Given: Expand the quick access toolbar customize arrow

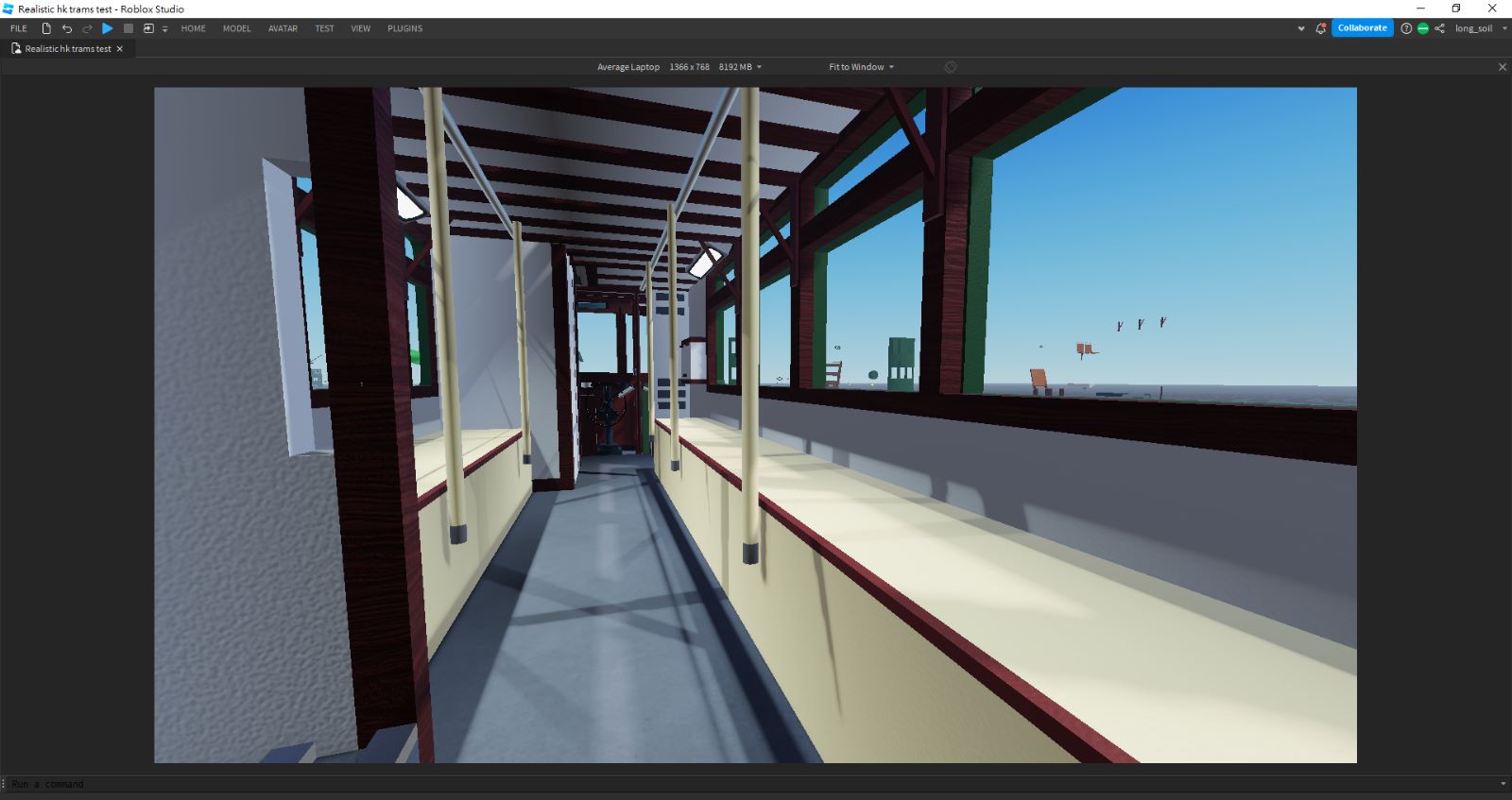Looking at the screenshot, I should tap(165, 29).
